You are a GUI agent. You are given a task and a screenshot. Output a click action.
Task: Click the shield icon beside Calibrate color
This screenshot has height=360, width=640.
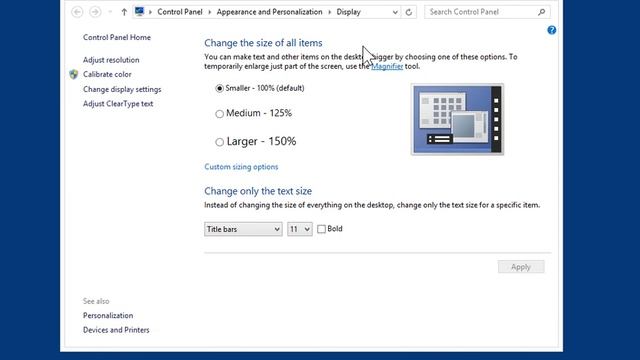[73, 74]
